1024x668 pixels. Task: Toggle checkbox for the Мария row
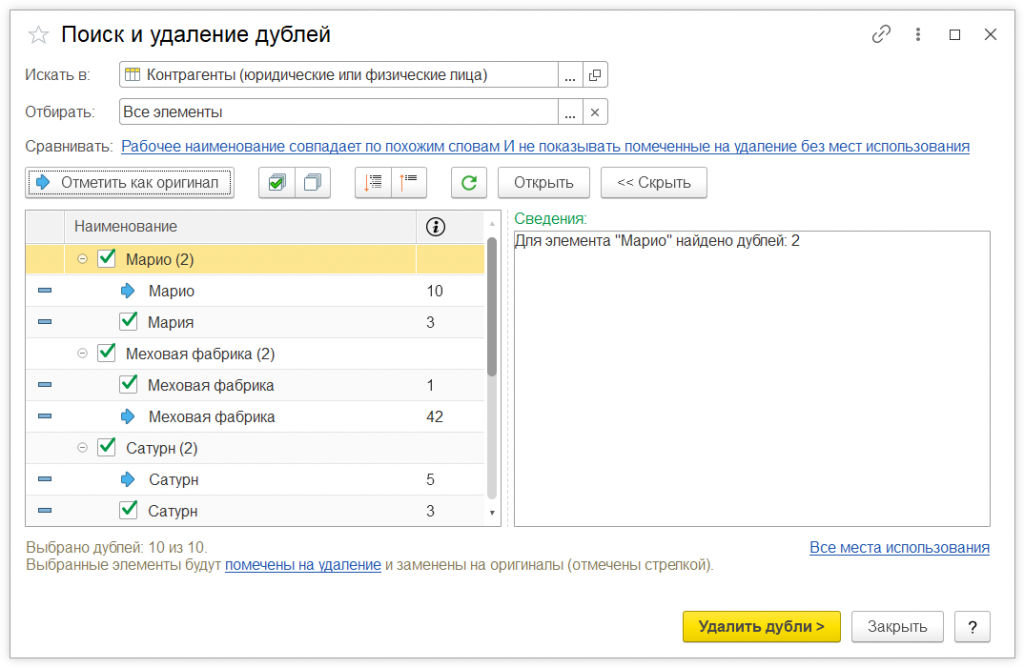(128, 322)
